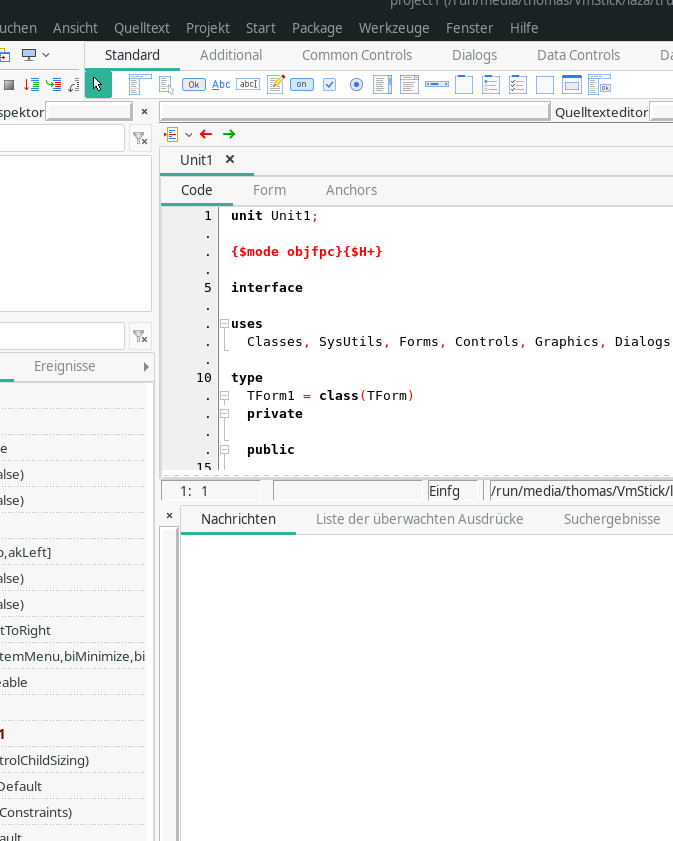This screenshot has width=673, height=841.
Task: Open the Start menu
Action: 261,28
